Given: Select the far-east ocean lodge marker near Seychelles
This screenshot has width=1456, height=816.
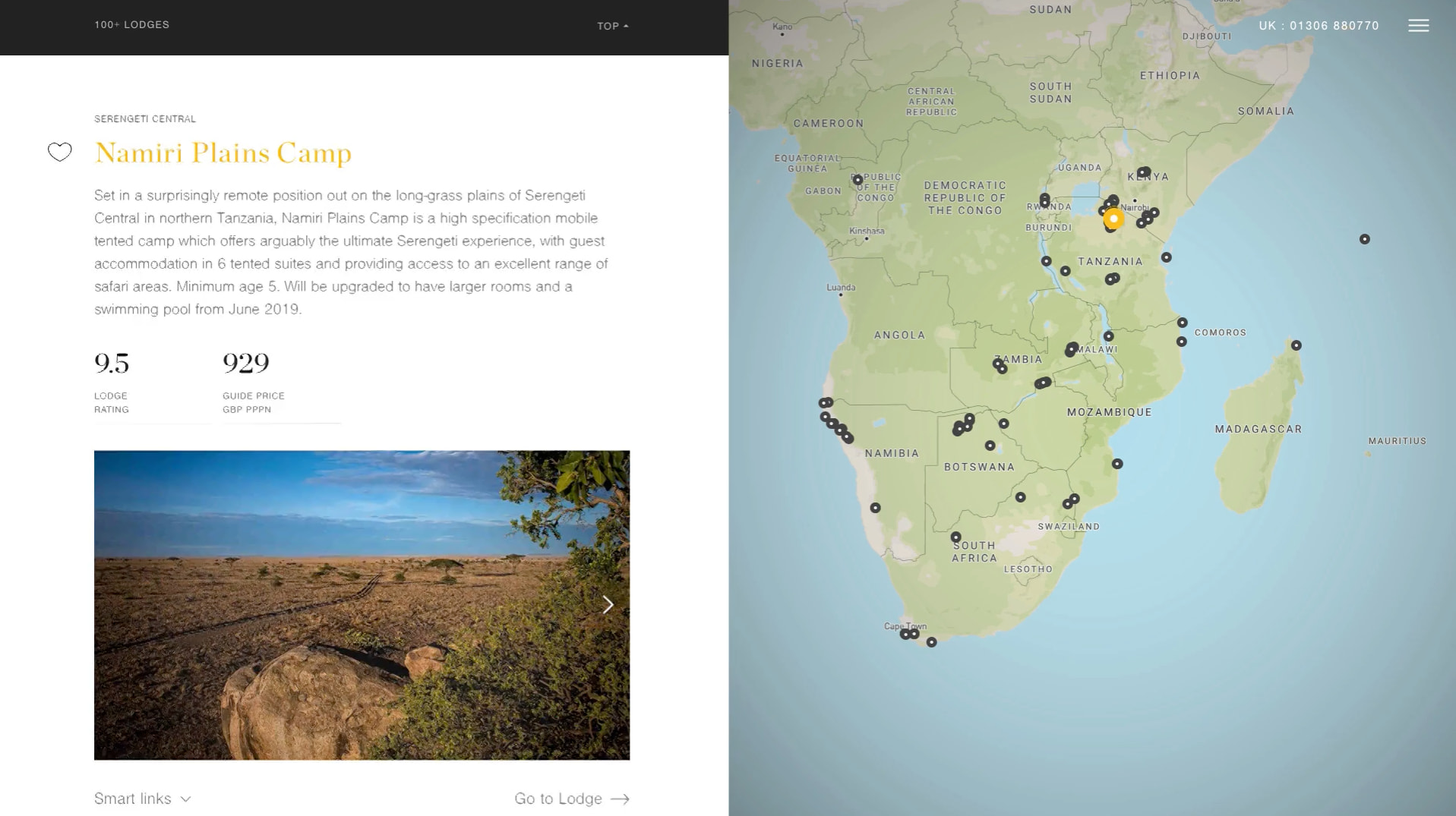Looking at the screenshot, I should pos(1364,239).
